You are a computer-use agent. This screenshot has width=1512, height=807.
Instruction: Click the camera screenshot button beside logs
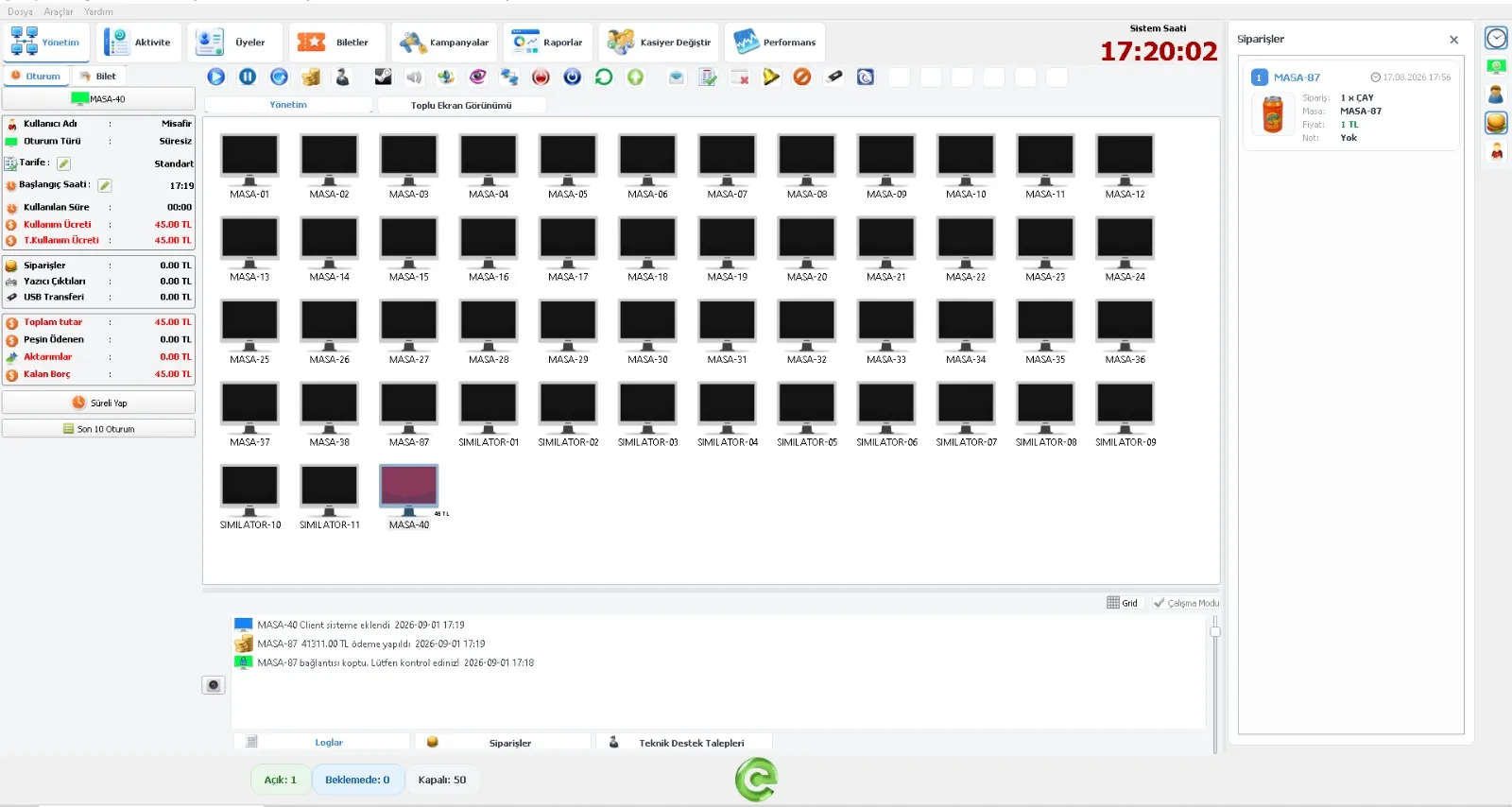(214, 685)
